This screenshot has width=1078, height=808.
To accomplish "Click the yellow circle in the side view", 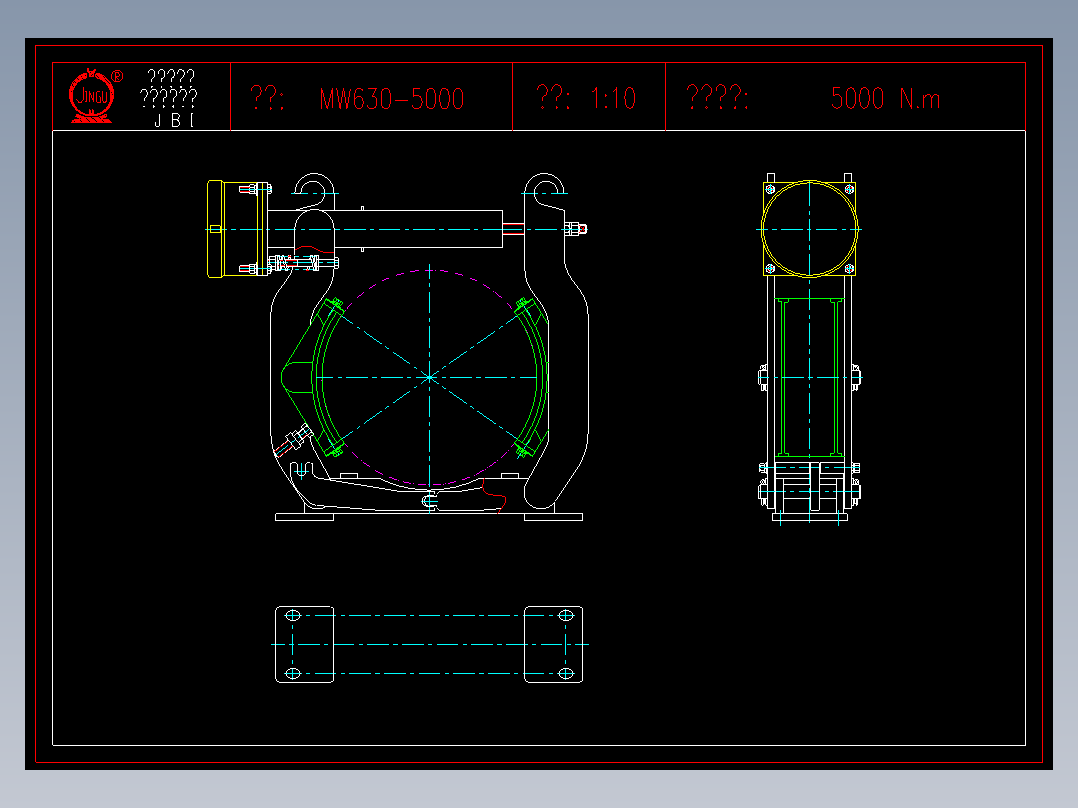I will pyautogui.click(x=810, y=229).
